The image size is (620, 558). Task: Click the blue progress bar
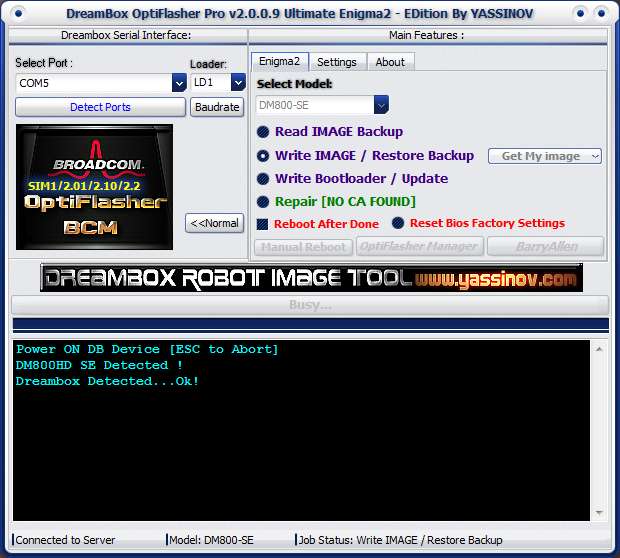[x=311, y=324]
